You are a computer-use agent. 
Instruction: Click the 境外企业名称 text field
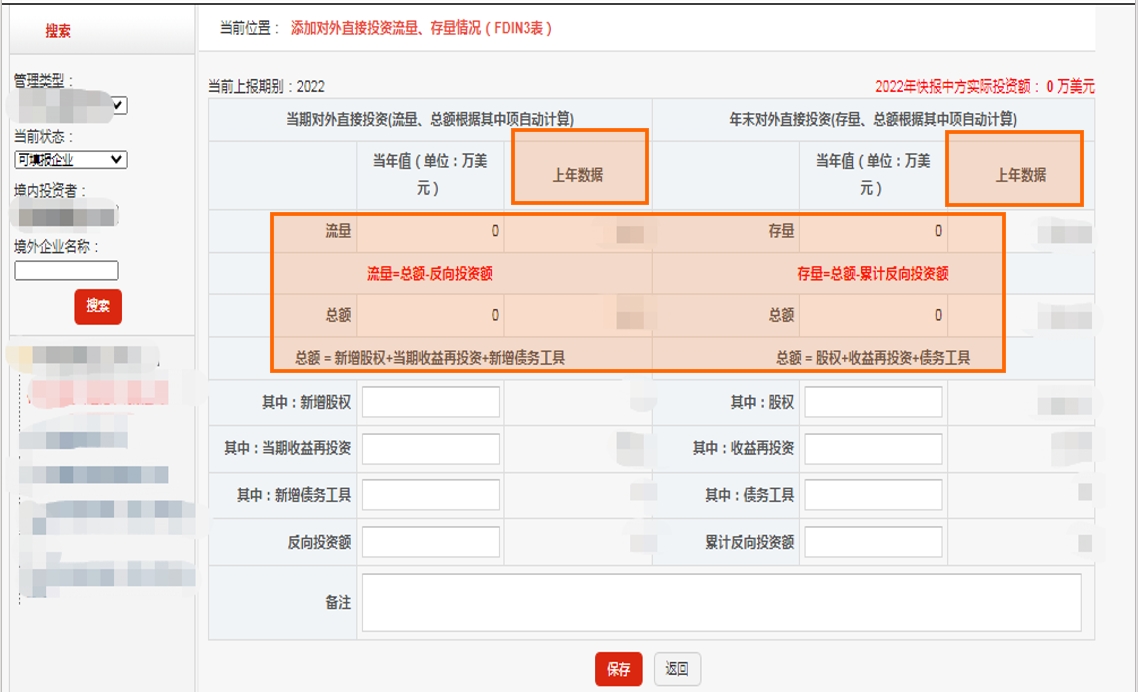tap(66, 270)
